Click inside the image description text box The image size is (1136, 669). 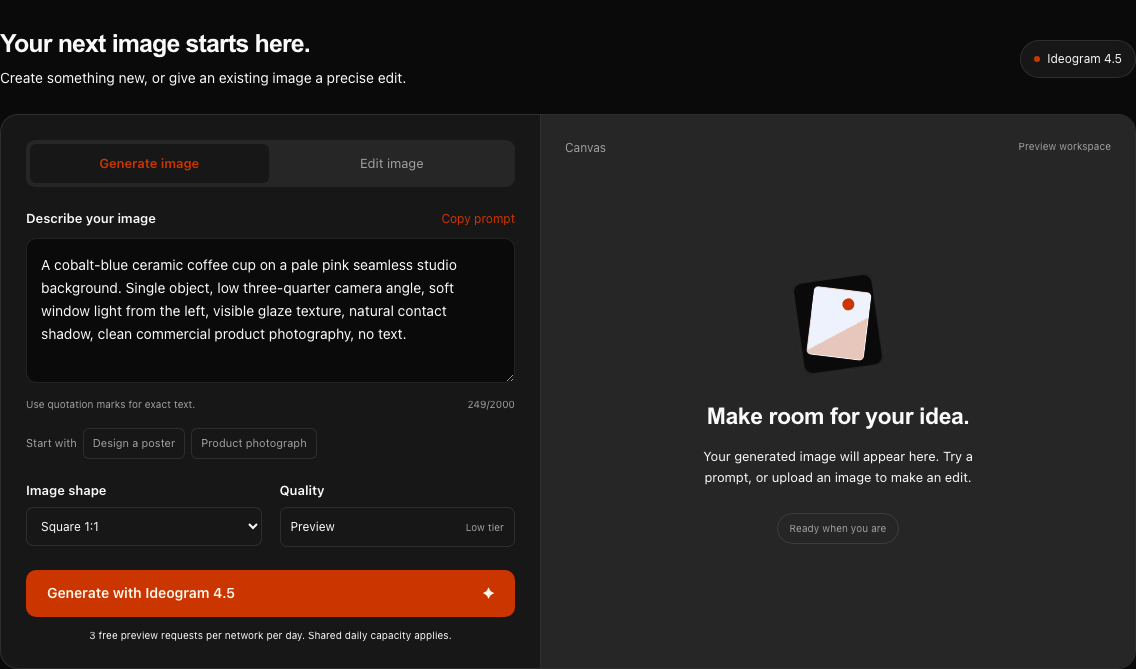click(x=270, y=310)
